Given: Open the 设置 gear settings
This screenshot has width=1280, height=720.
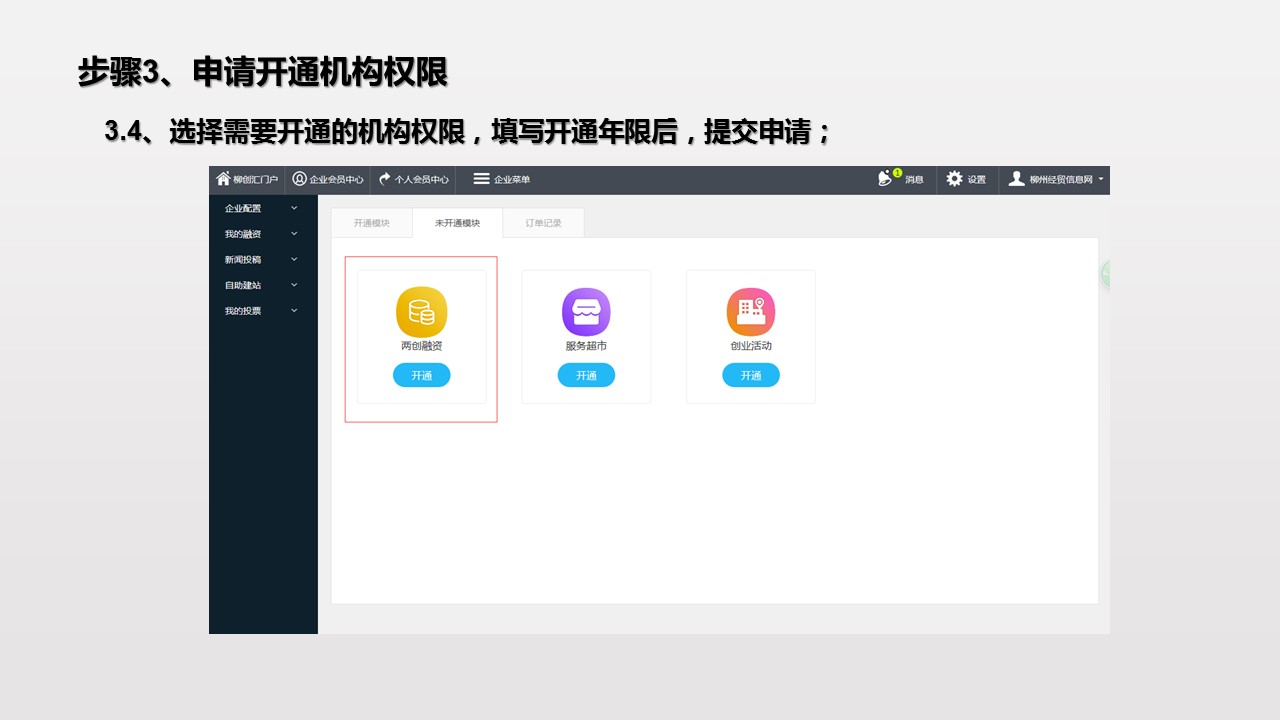Looking at the screenshot, I should tap(966, 179).
